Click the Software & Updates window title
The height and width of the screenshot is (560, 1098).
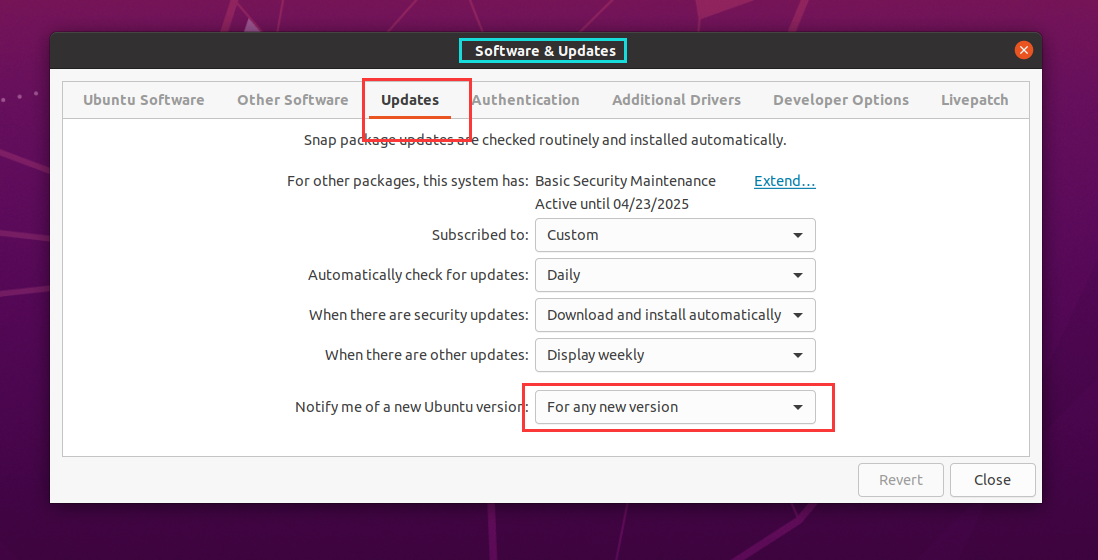point(545,51)
